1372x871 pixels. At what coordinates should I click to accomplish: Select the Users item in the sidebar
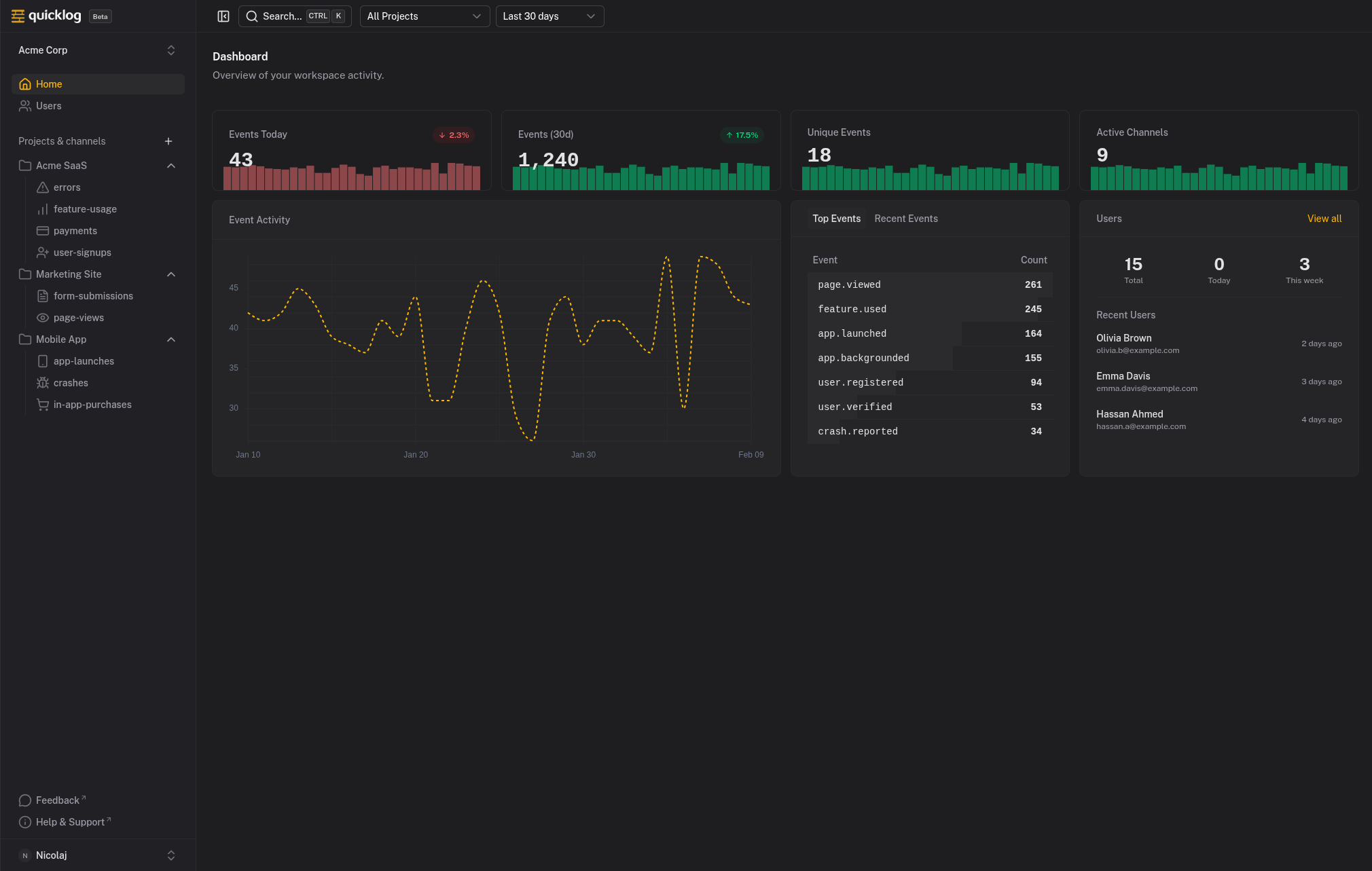click(48, 105)
